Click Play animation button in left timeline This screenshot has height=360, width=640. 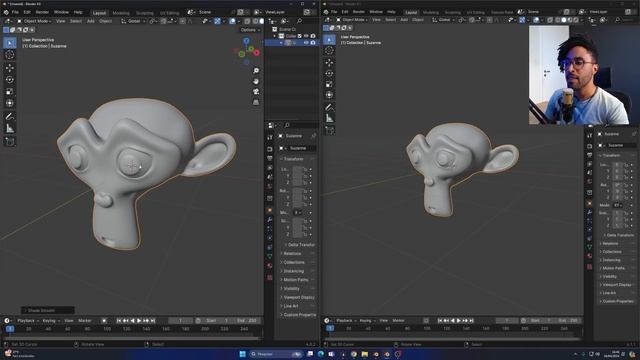[x=139, y=321]
